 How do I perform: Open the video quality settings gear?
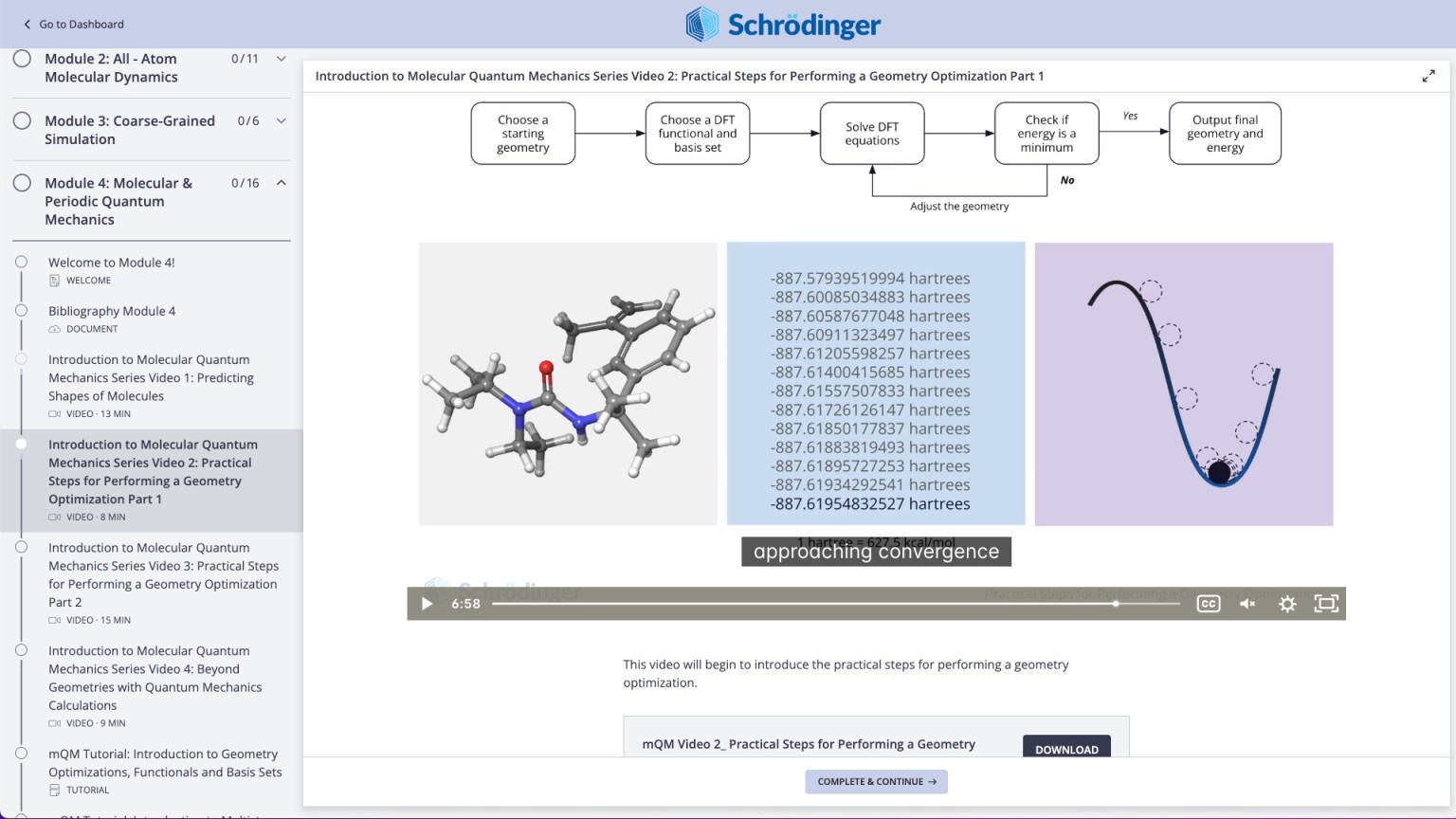[x=1287, y=603]
